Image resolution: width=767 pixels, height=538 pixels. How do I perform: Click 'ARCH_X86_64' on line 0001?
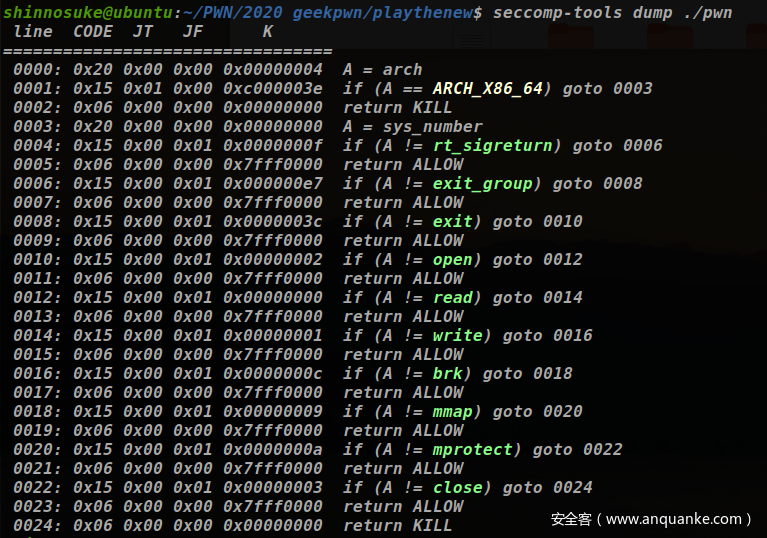487,89
